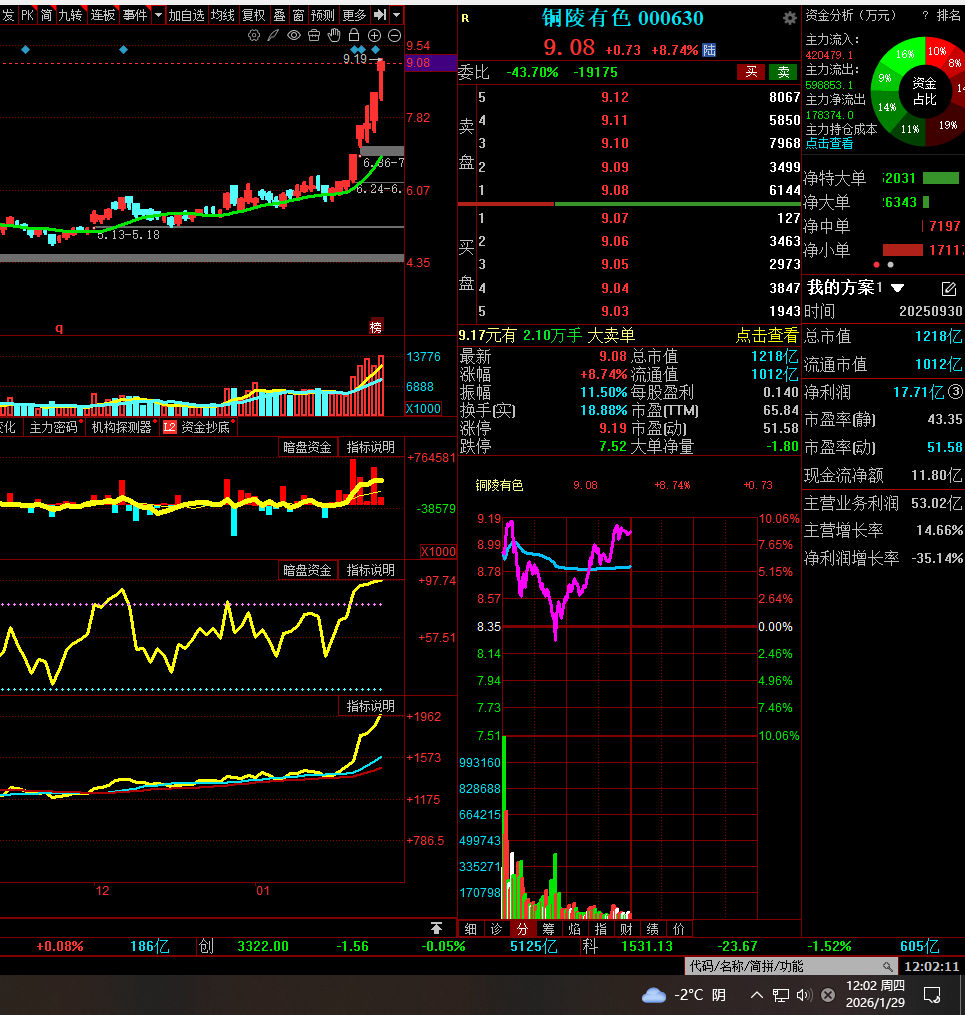Click 点击查看 link for large sell orders

pos(767,335)
